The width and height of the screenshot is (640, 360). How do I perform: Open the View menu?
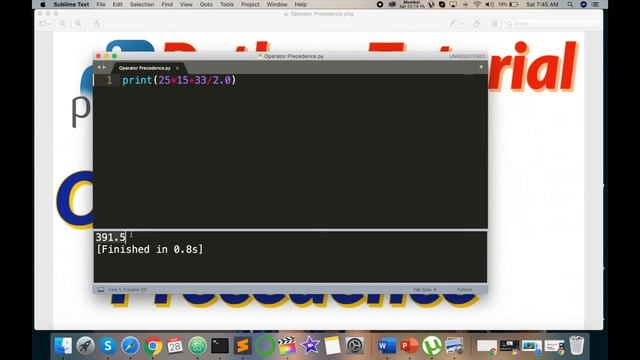pos(186,4)
